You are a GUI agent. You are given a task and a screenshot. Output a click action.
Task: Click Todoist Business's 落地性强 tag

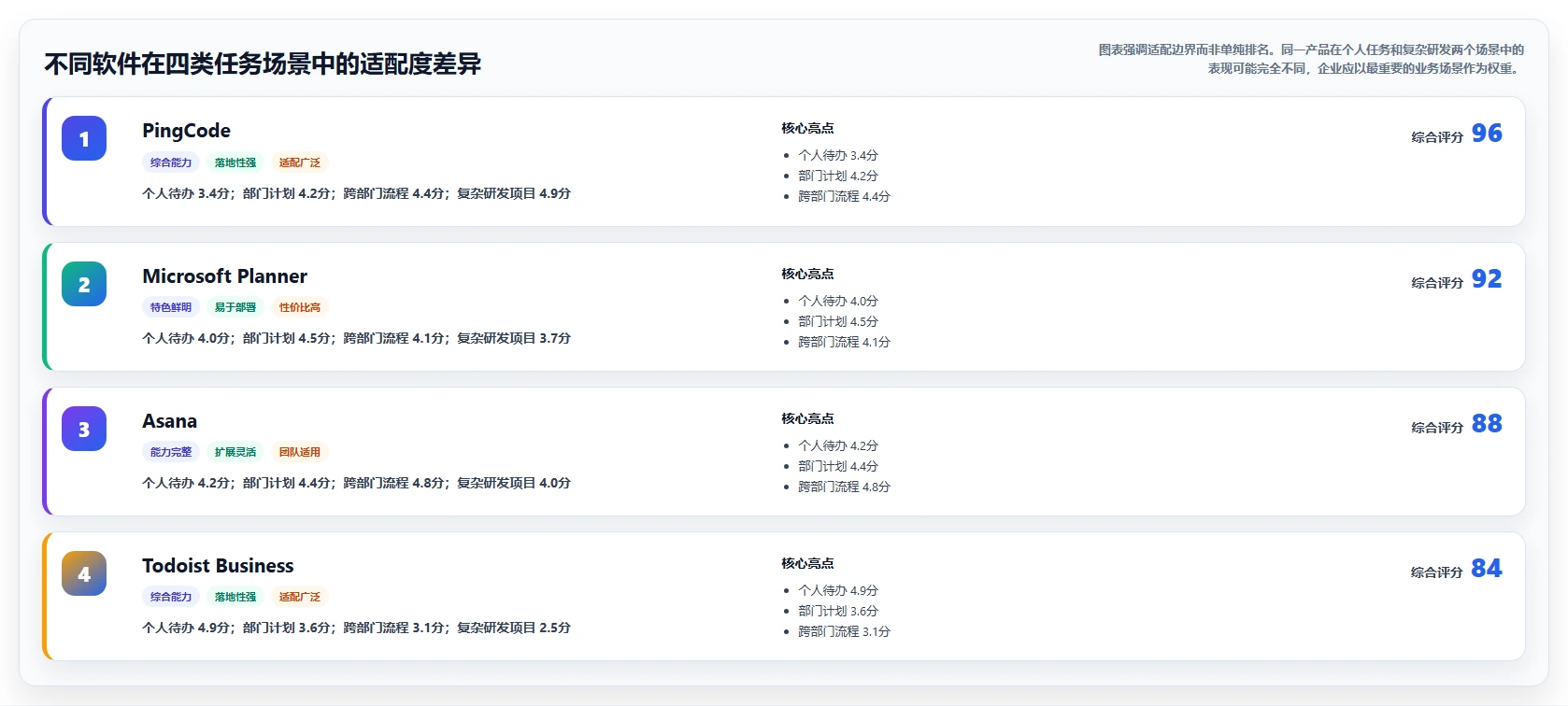(x=235, y=597)
